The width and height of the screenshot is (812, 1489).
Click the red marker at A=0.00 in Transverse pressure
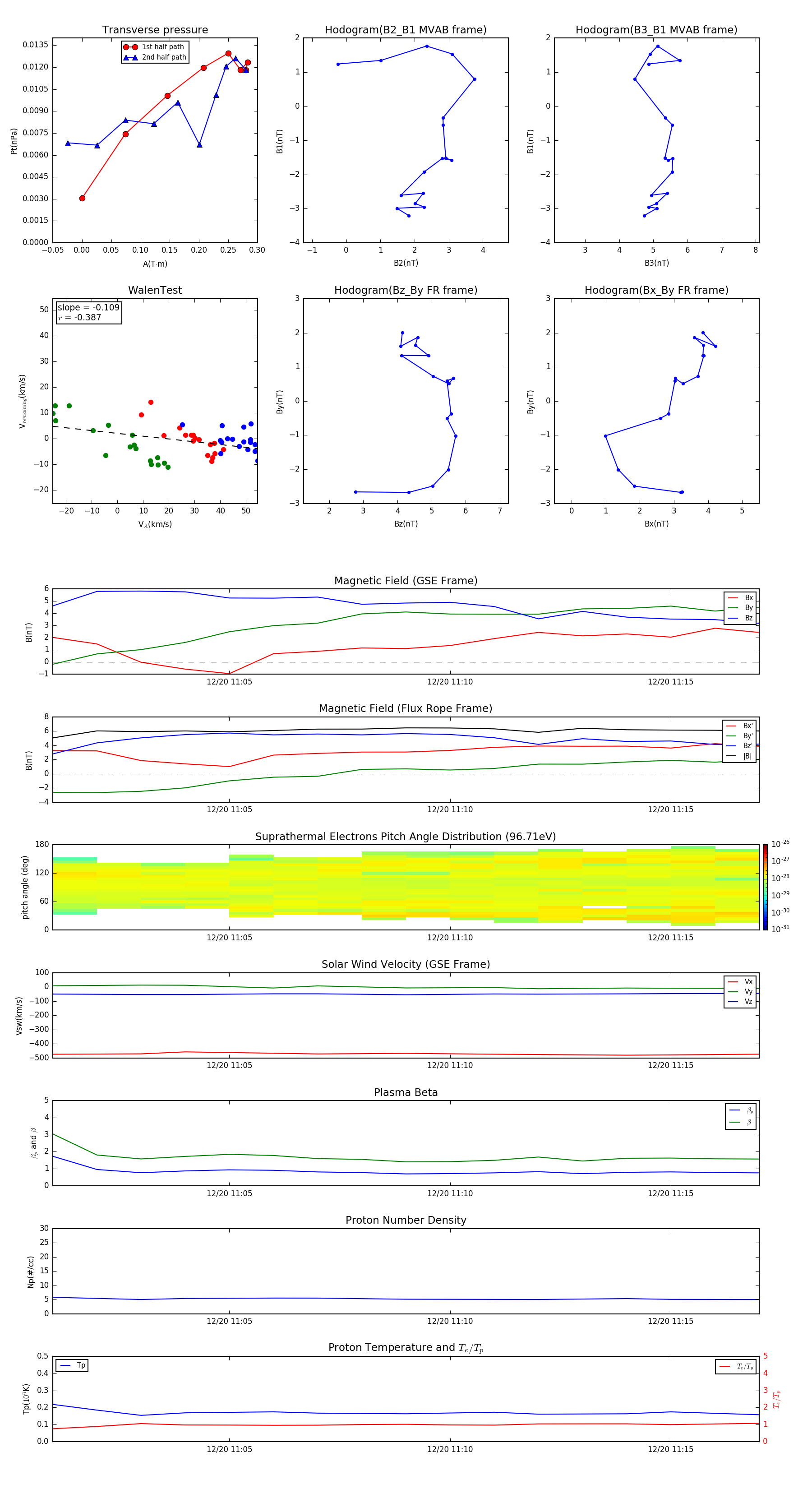[x=82, y=198]
